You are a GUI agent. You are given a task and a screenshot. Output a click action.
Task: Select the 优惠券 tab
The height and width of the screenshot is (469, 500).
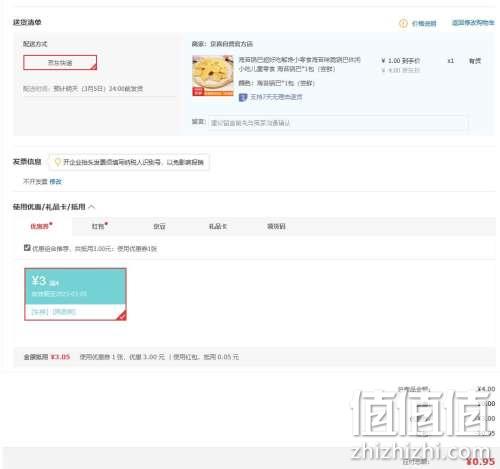coord(41,226)
